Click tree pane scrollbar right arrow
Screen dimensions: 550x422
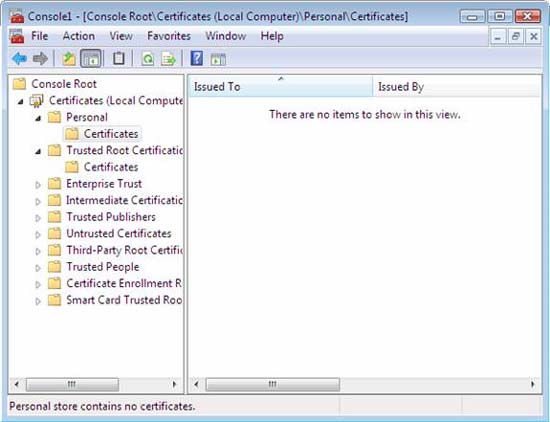[174, 384]
